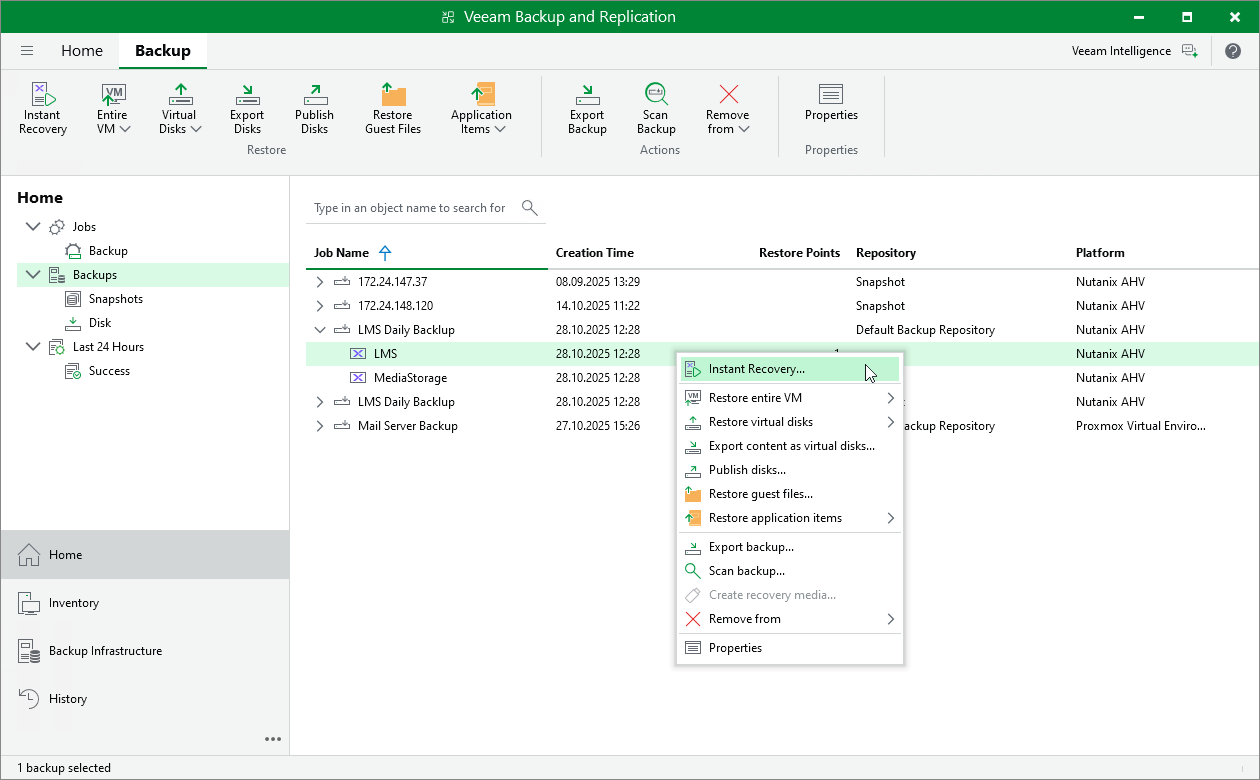
Task: Choose Scan backup in context menu
Action: [789, 571]
